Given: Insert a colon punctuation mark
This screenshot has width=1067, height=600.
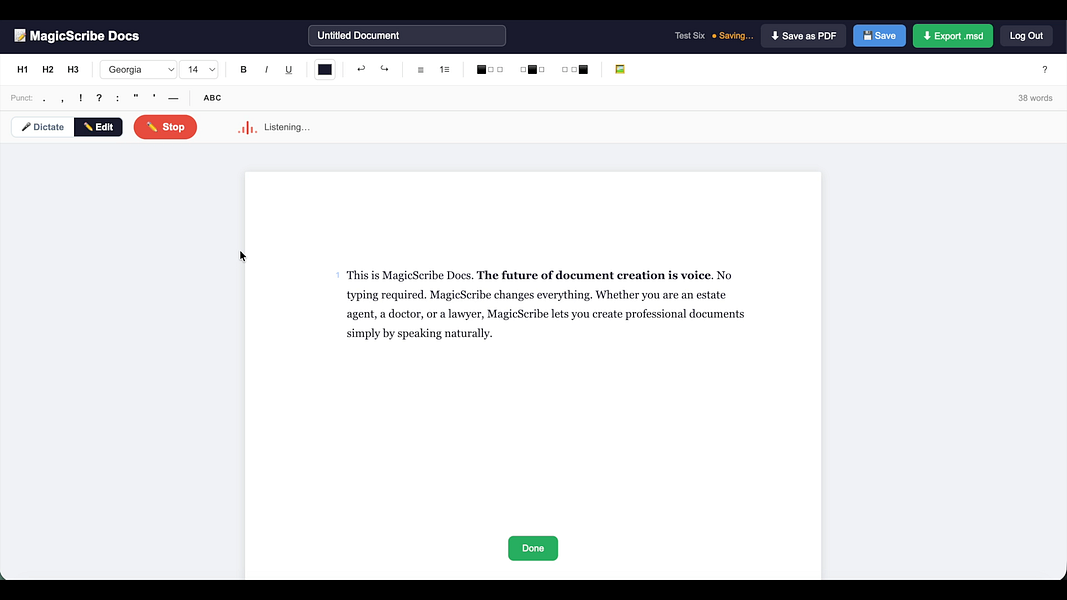Looking at the screenshot, I should click(117, 98).
